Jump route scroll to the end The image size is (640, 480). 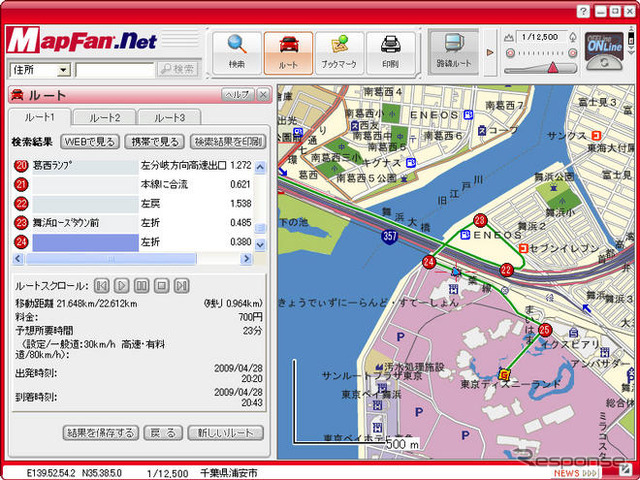182,286
